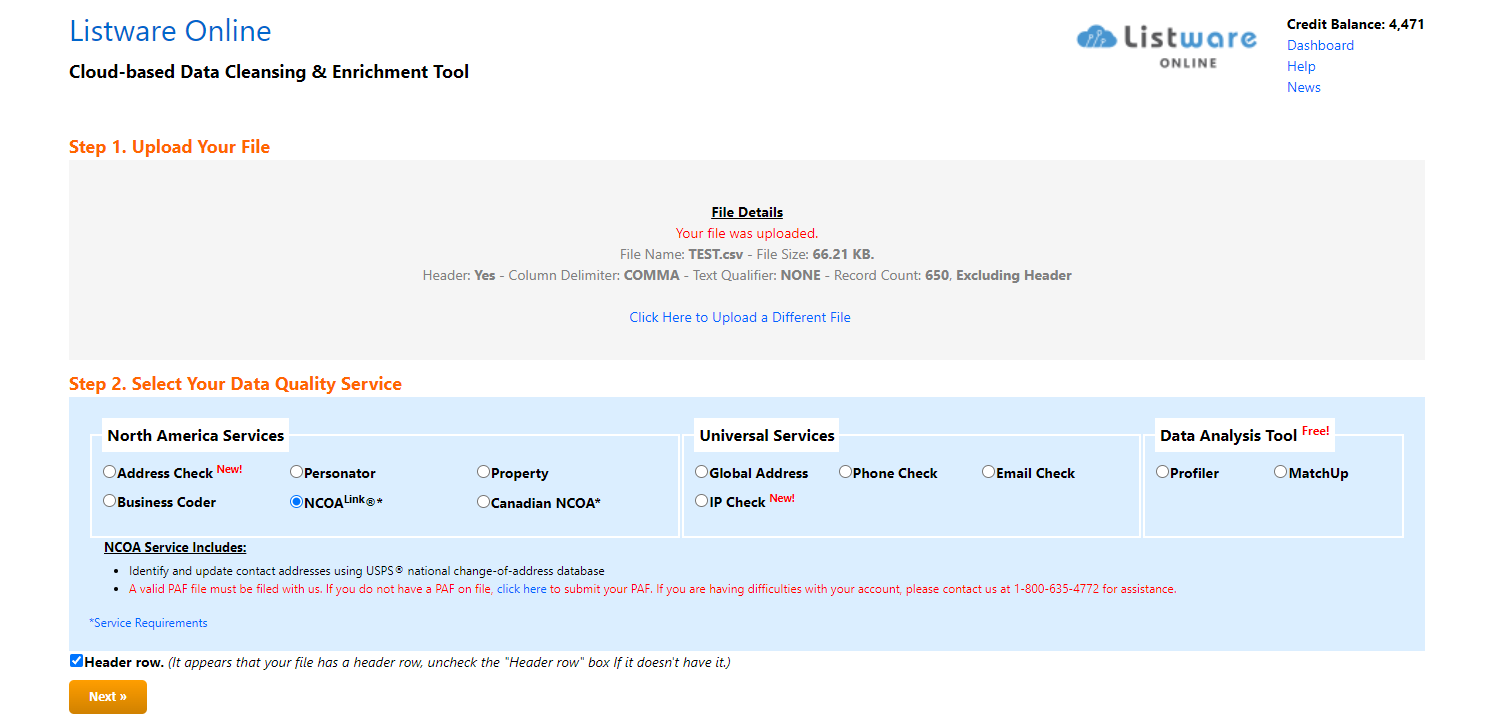The image size is (1488, 722).
Task: Select the Address Check radio button
Action: pos(110,472)
